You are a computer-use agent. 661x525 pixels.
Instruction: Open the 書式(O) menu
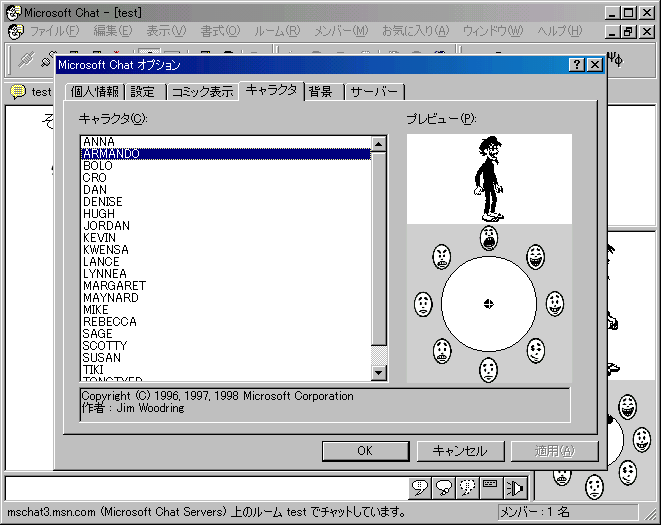pyautogui.click(x=220, y=31)
